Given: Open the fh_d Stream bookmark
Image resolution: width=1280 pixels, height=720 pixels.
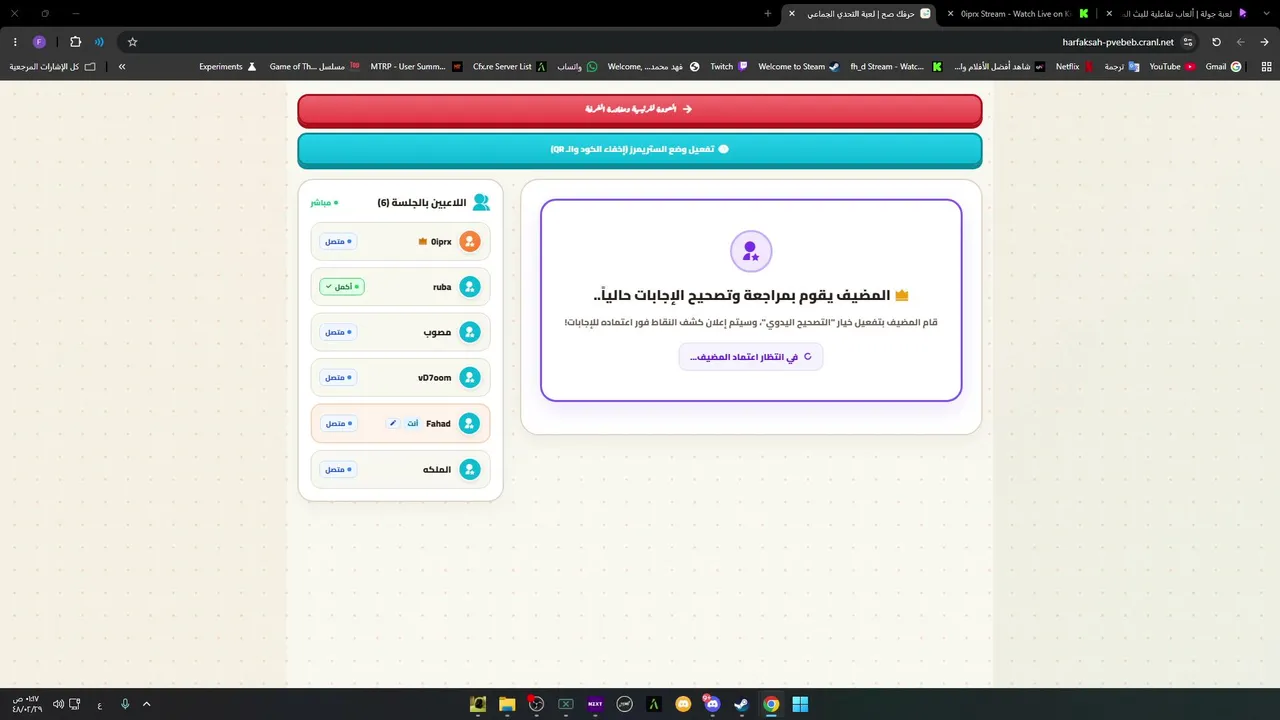Looking at the screenshot, I should (x=895, y=67).
